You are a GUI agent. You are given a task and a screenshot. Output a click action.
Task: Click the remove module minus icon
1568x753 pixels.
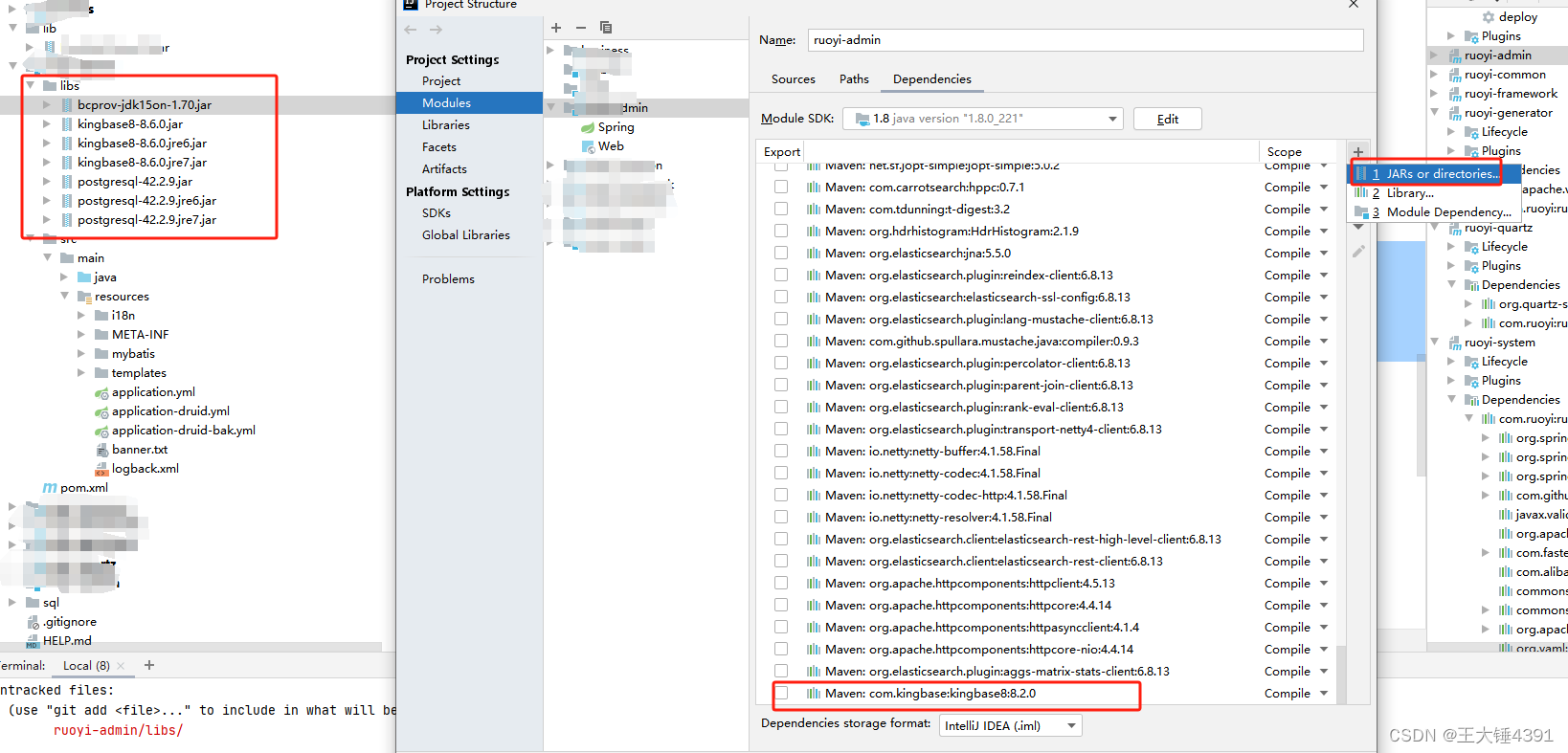tap(581, 28)
